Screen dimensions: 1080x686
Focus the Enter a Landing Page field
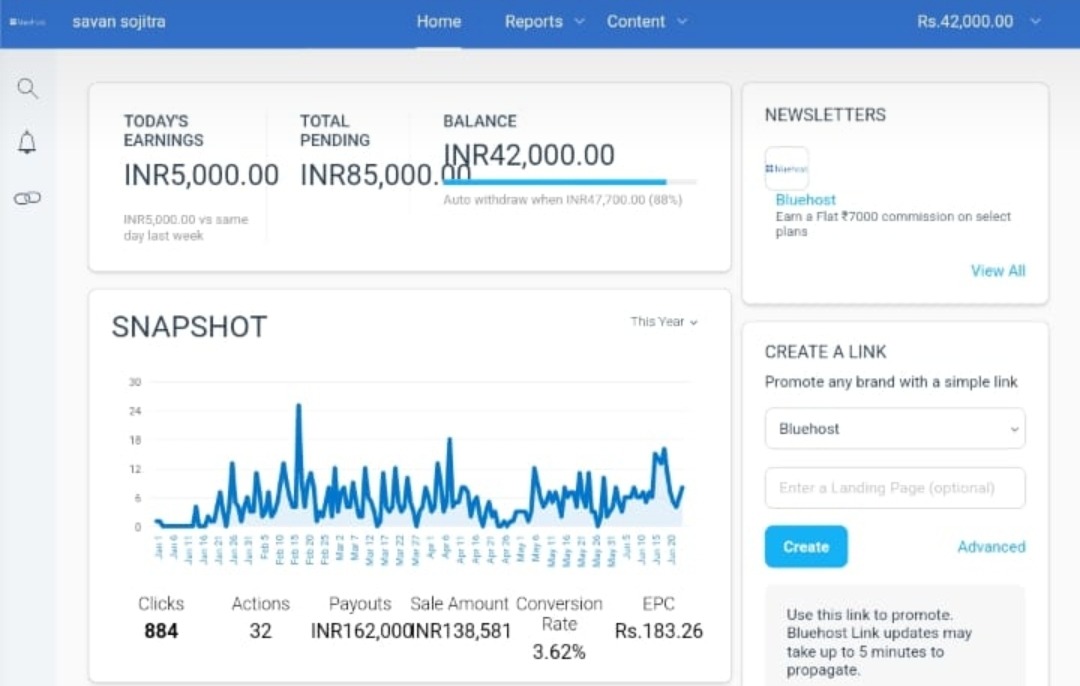click(894, 488)
